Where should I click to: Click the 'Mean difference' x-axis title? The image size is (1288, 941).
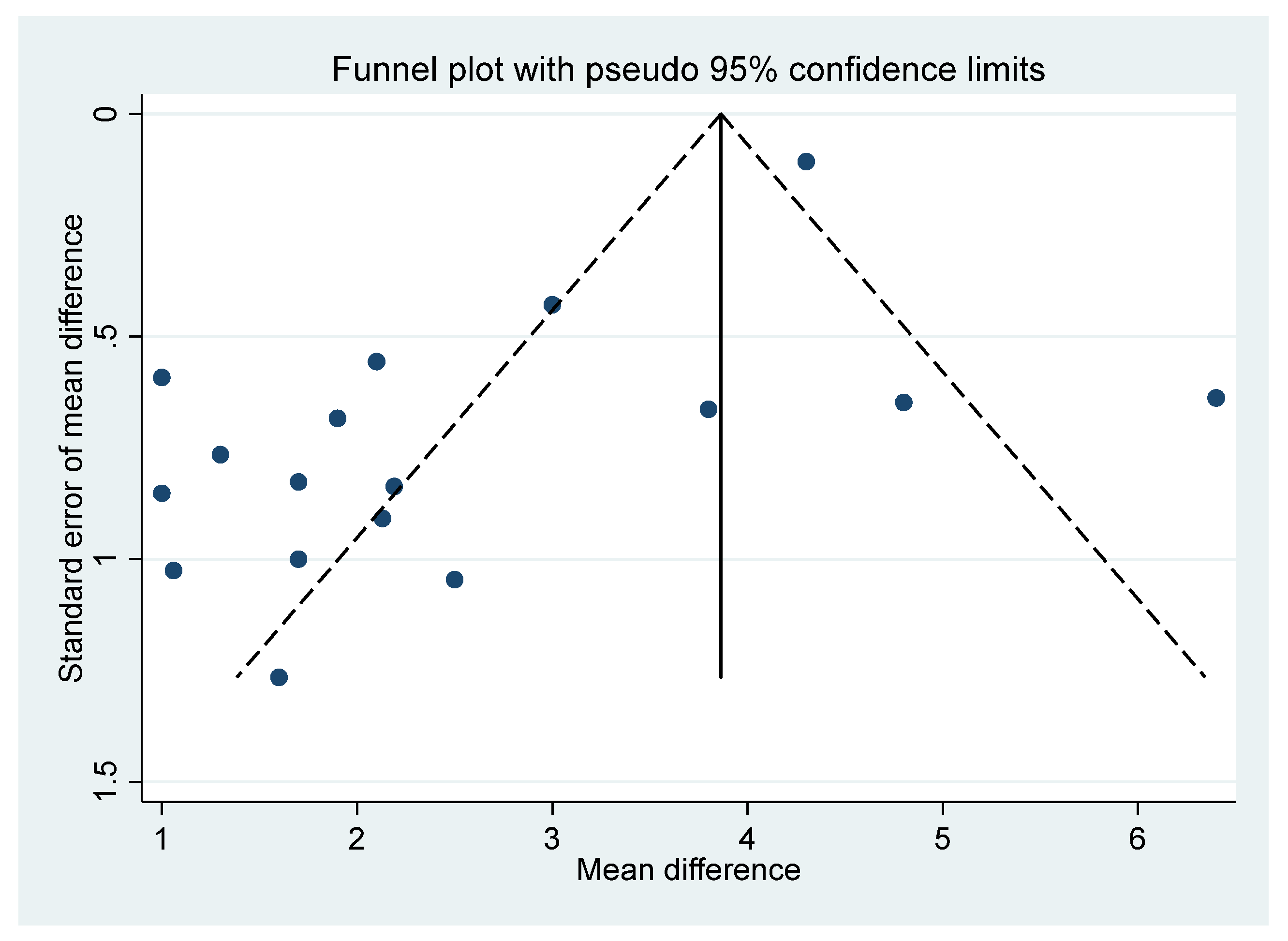(x=688, y=870)
